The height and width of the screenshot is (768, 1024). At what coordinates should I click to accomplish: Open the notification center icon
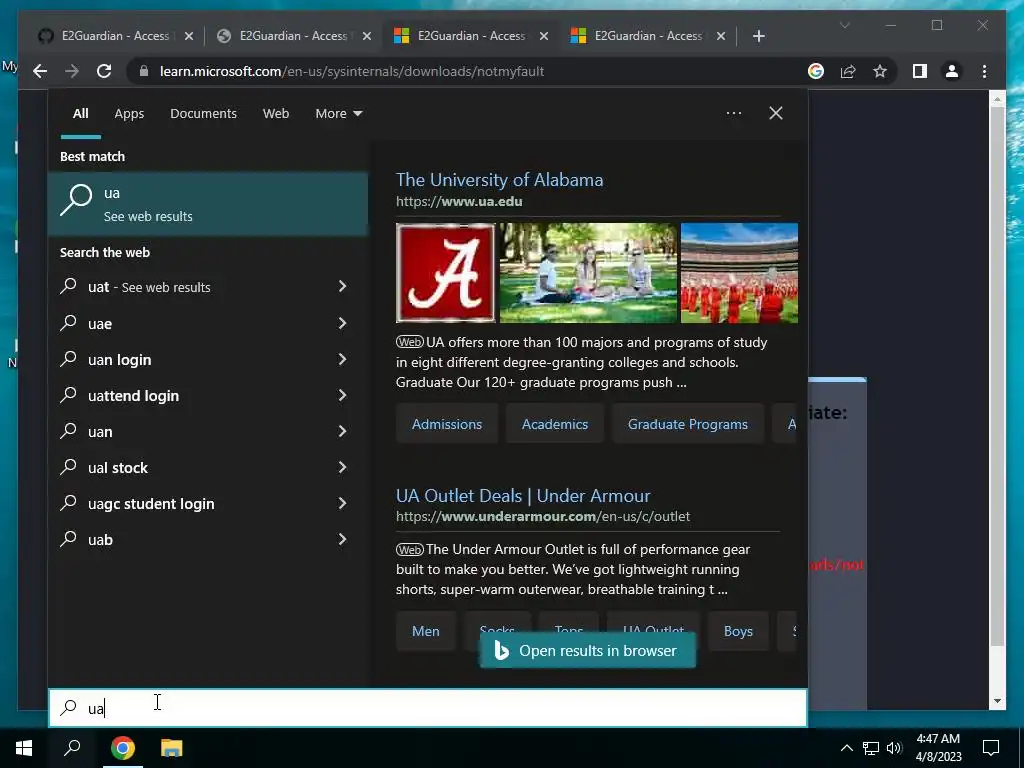991,748
